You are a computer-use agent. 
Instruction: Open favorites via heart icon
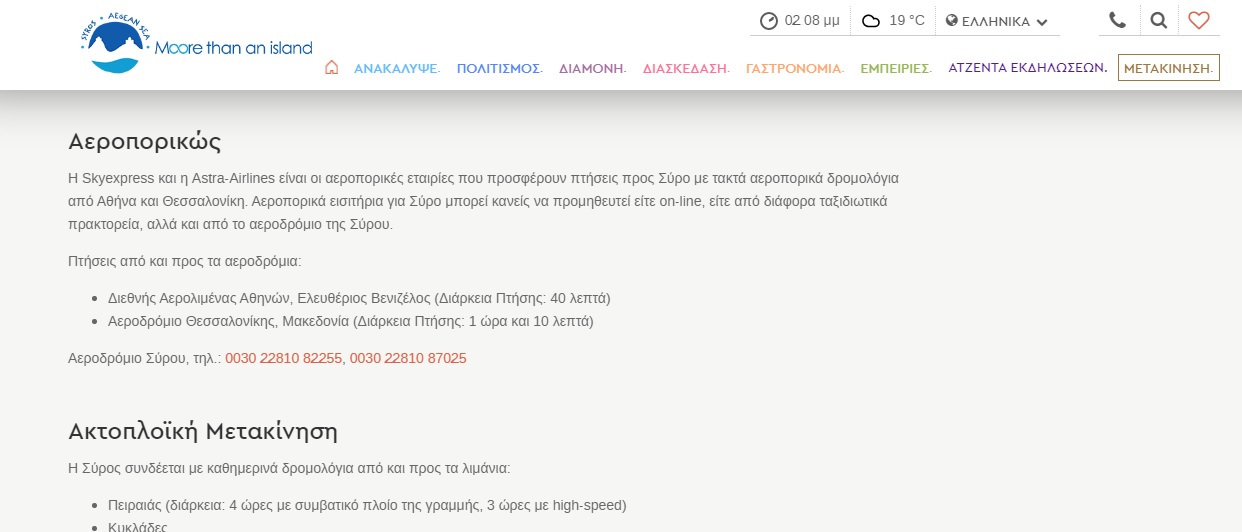pyautogui.click(x=1198, y=20)
